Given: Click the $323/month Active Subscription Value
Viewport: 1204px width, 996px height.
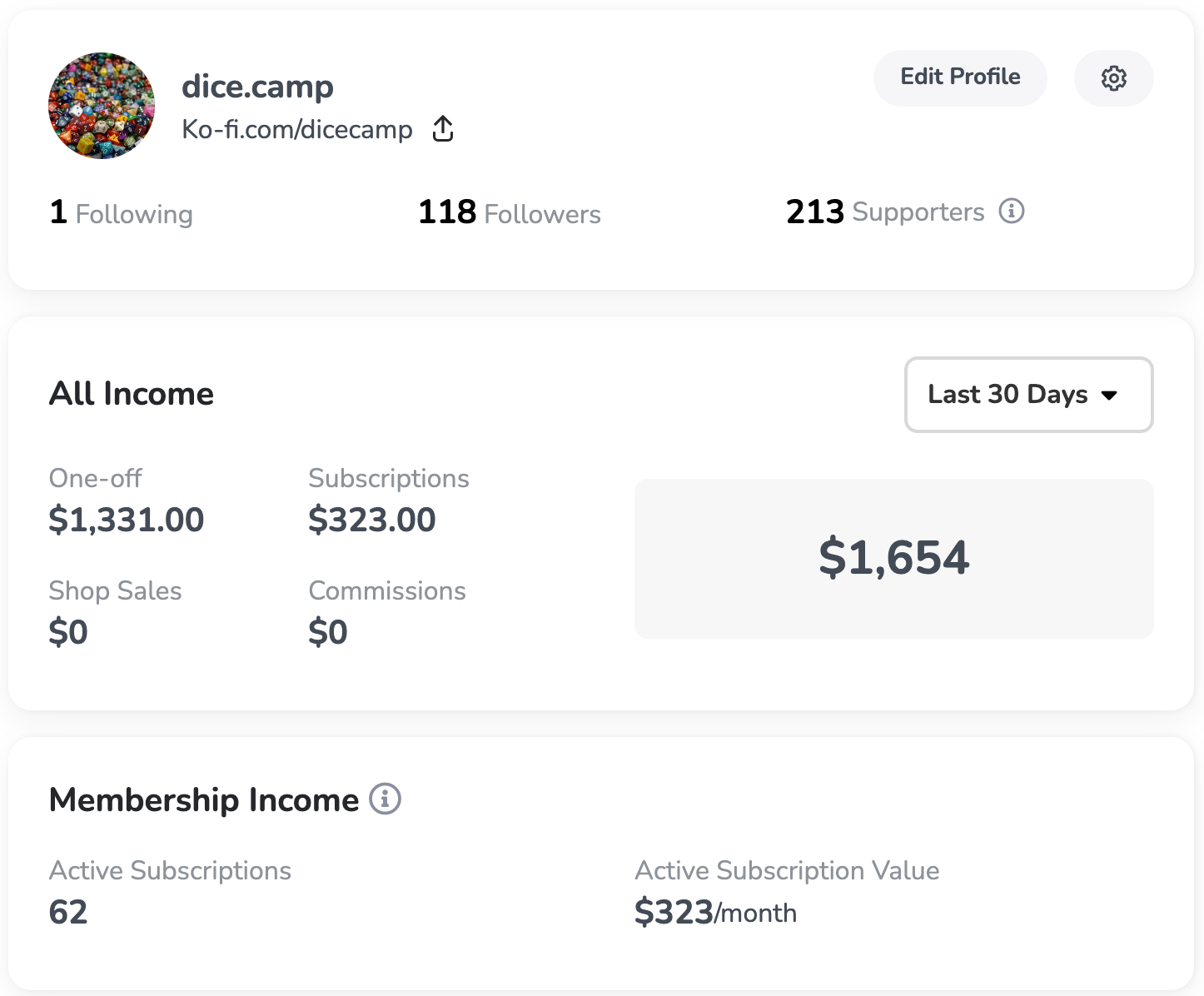Looking at the screenshot, I should click(x=715, y=913).
